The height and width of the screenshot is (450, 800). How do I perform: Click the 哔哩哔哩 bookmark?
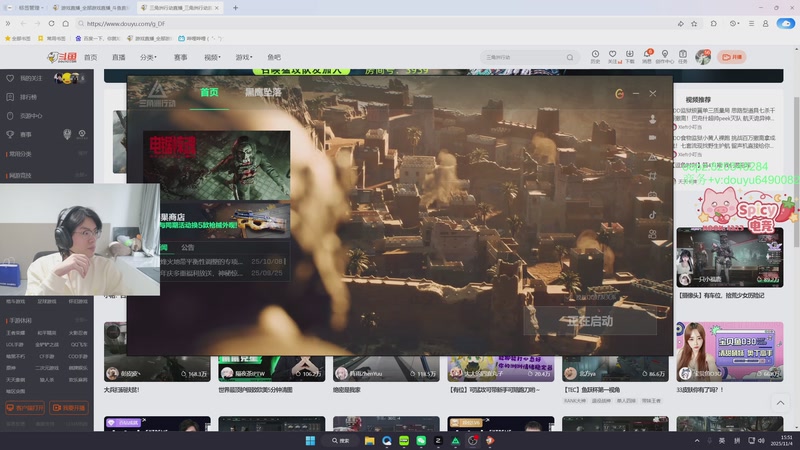click(201, 38)
